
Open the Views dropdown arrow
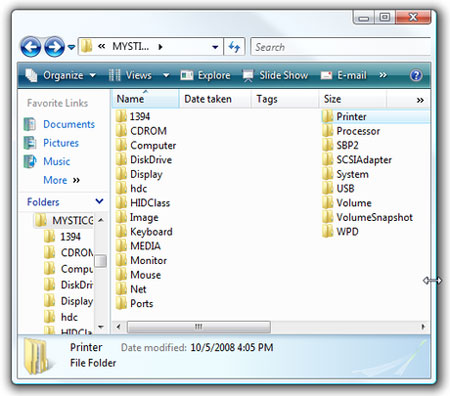tap(166, 75)
